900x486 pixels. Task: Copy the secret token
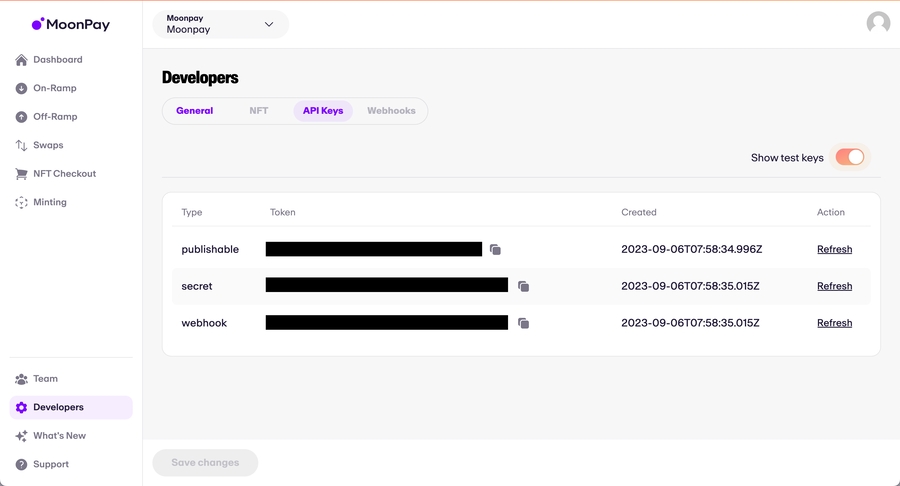point(523,287)
